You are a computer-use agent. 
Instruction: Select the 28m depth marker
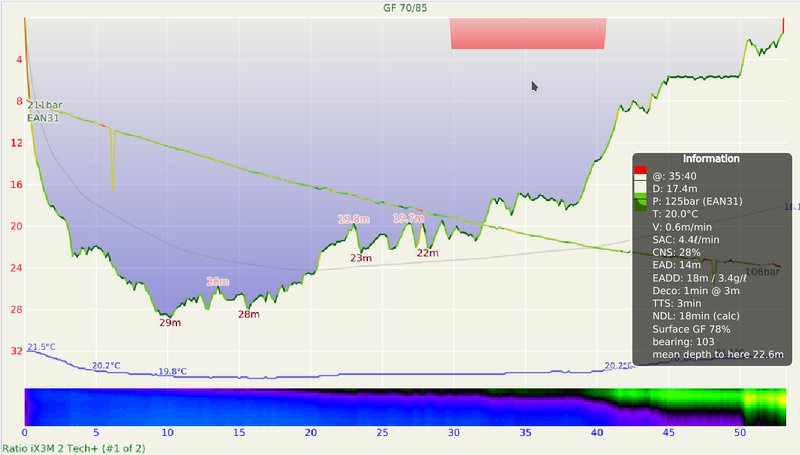(248, 315)
